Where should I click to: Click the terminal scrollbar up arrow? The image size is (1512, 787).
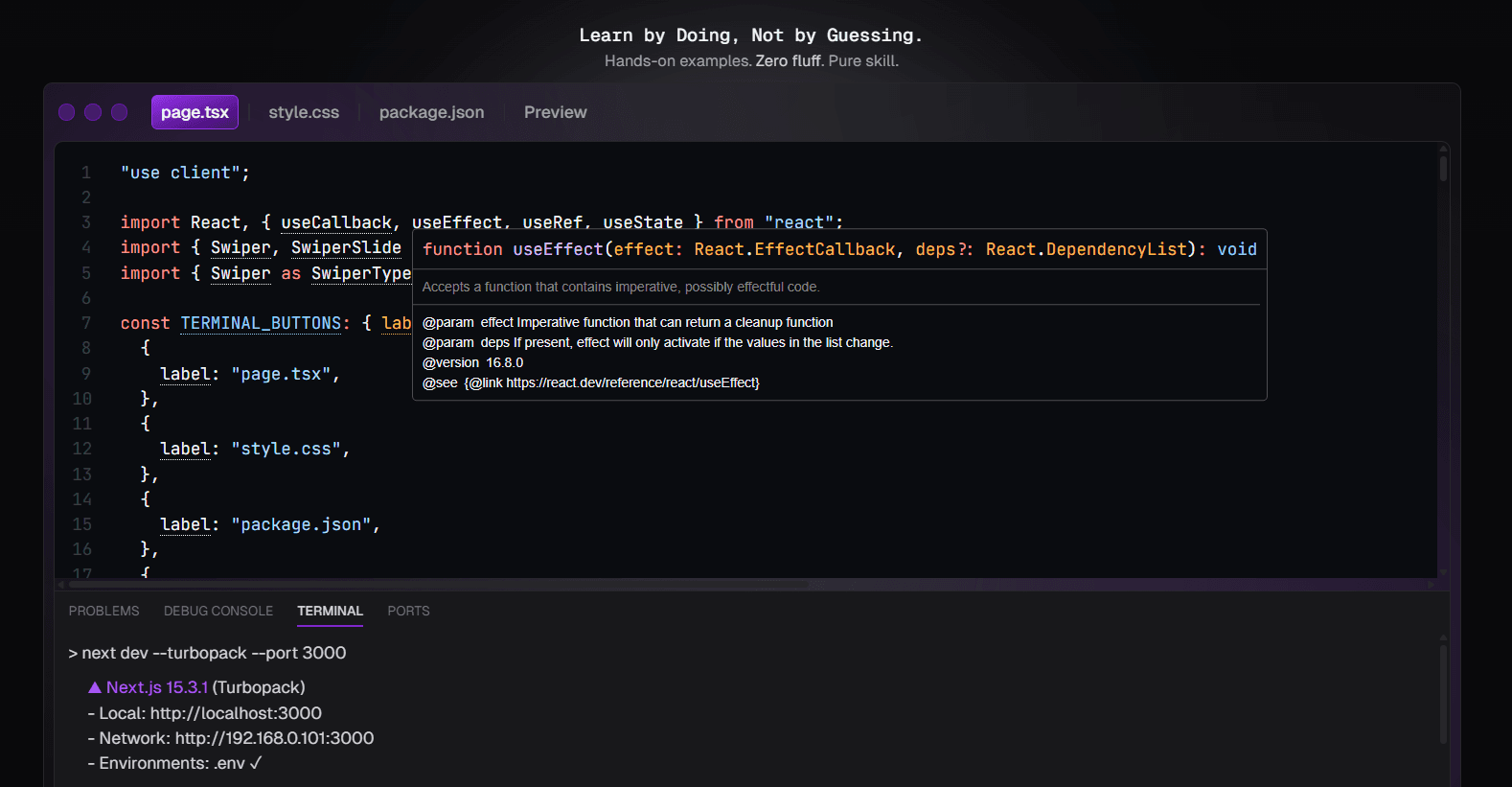coord(1443,637)
